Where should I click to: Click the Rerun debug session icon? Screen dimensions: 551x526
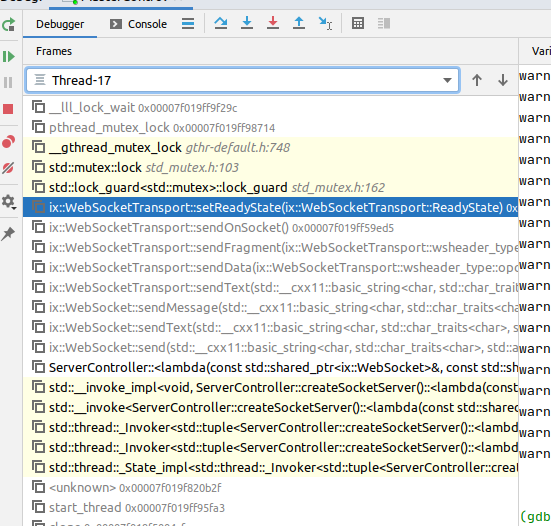pyautogui.click(x=8, y=24)
